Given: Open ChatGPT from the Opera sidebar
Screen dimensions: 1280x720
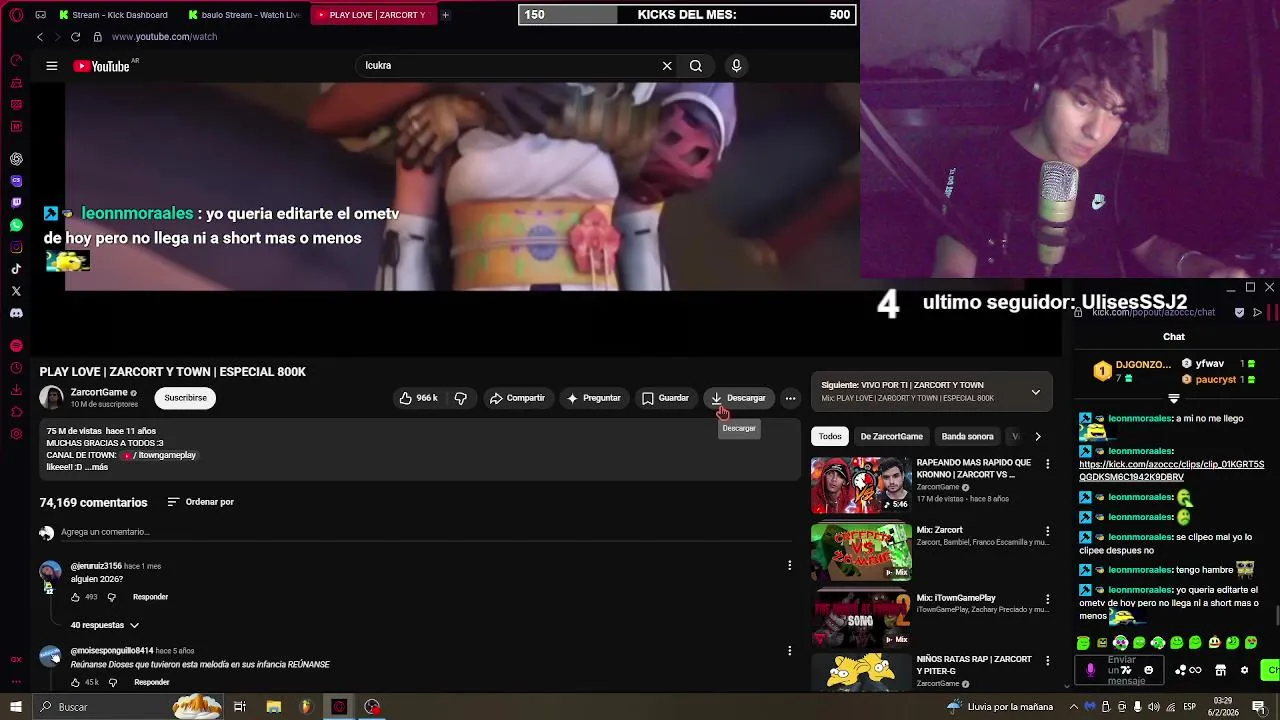Looking at the screenshot, I should pos(16,159).
